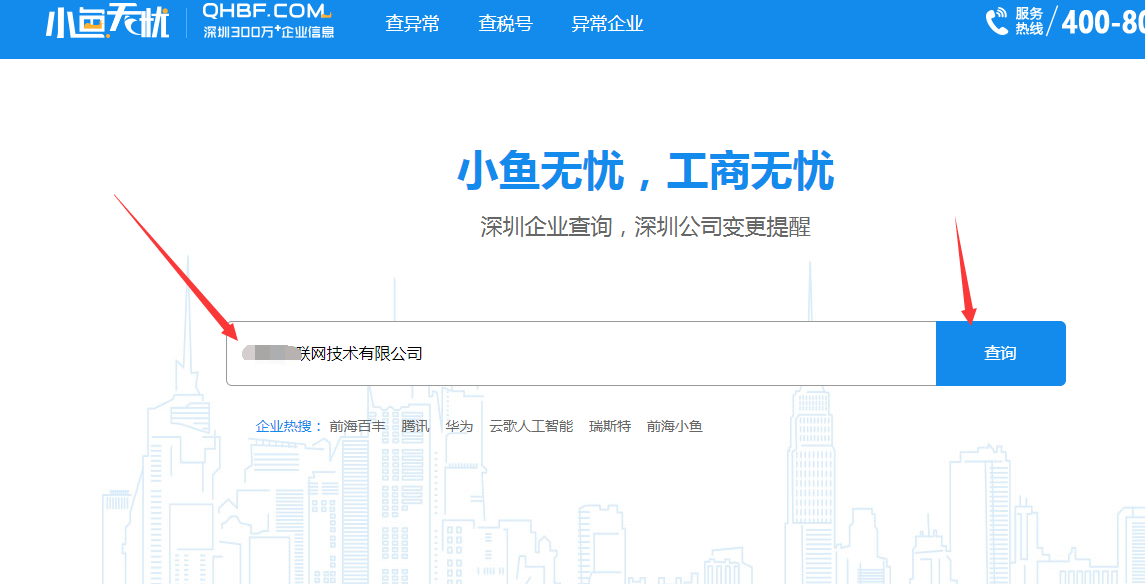Click the 服务热线 label

click(x=1029, y=21)
